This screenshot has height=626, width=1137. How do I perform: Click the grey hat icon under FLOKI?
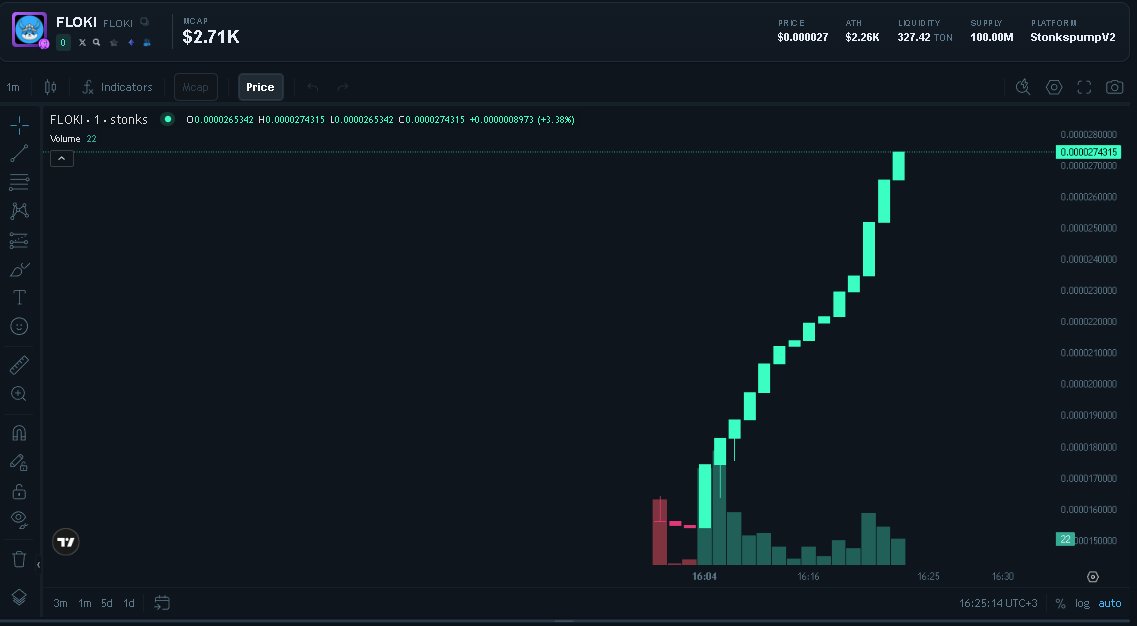(114, 43)
